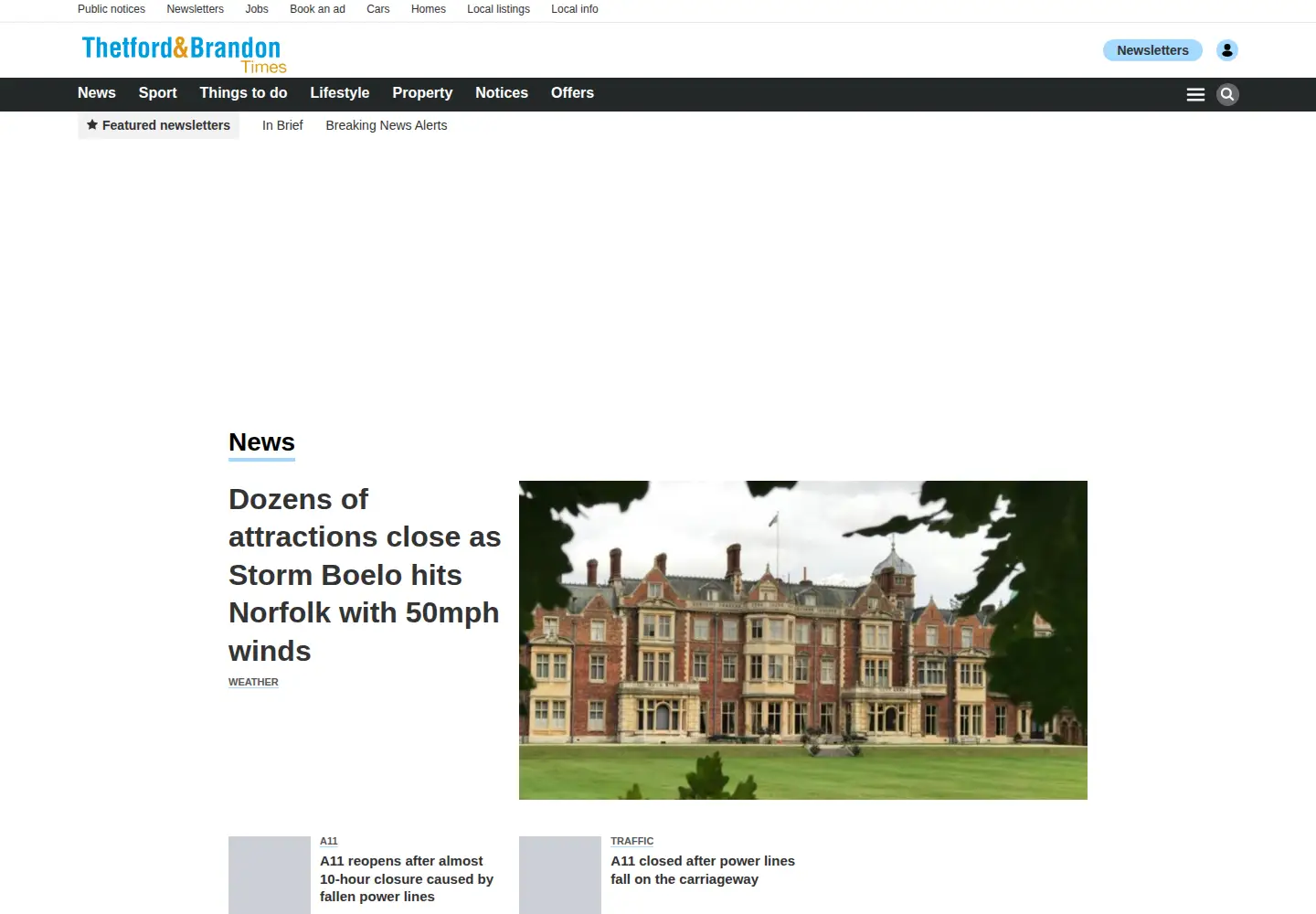Click Newsletters link in top bar
The width and height of the screenshot is (1316, 914).
pyautogui.click(x=195, y=9)
